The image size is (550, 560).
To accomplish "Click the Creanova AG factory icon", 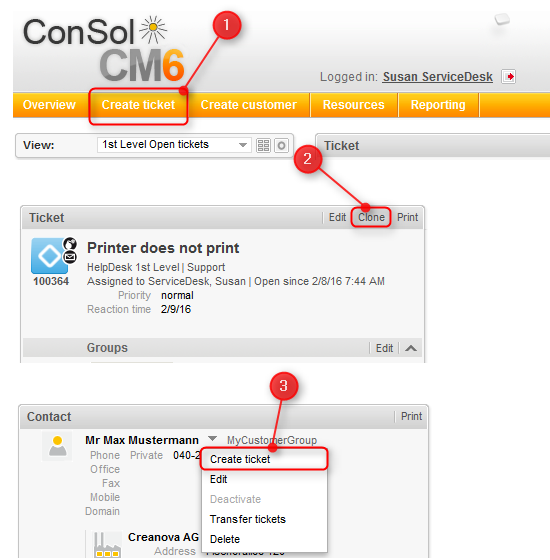I will point(107,545).
